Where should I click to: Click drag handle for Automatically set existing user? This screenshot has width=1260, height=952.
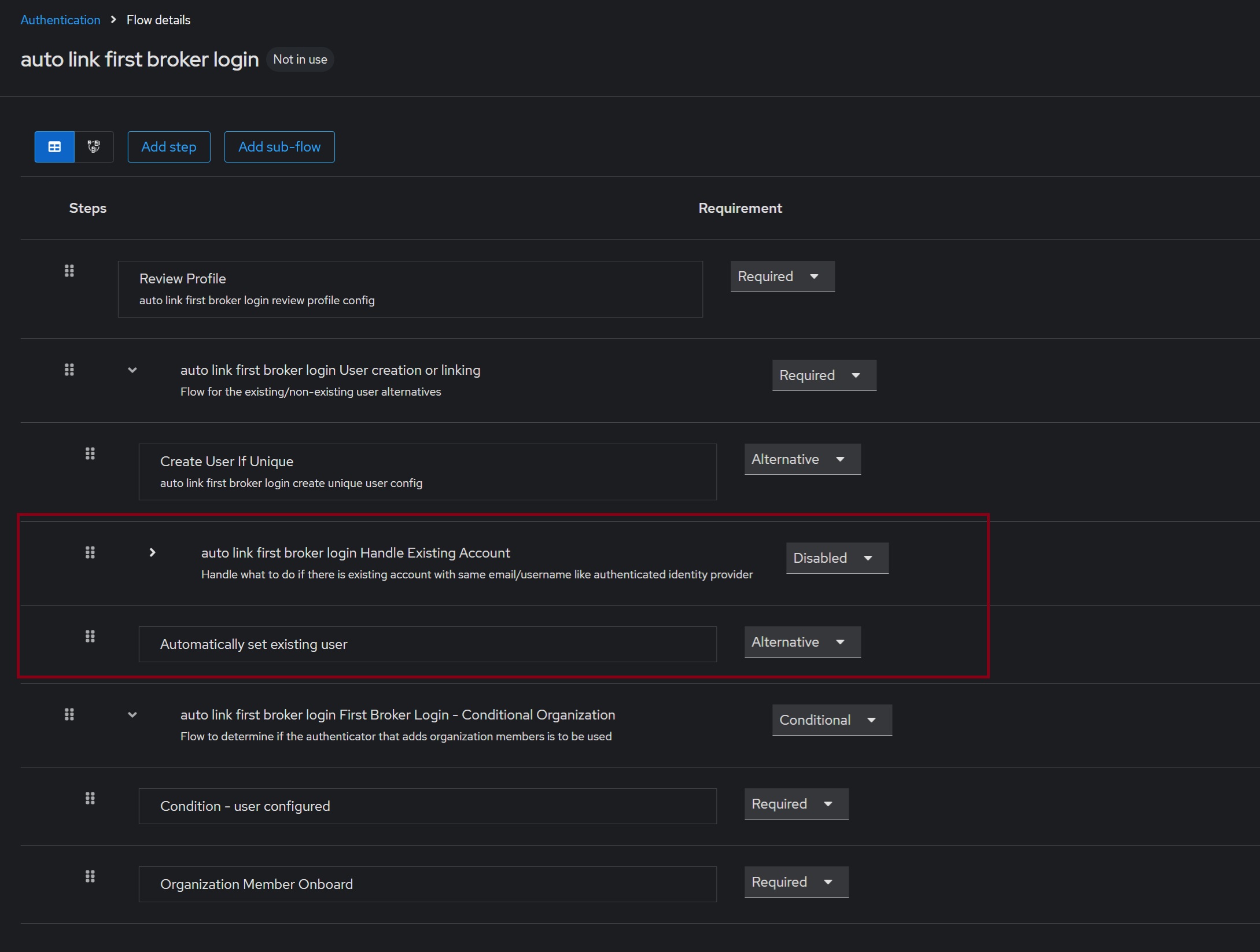90,636
